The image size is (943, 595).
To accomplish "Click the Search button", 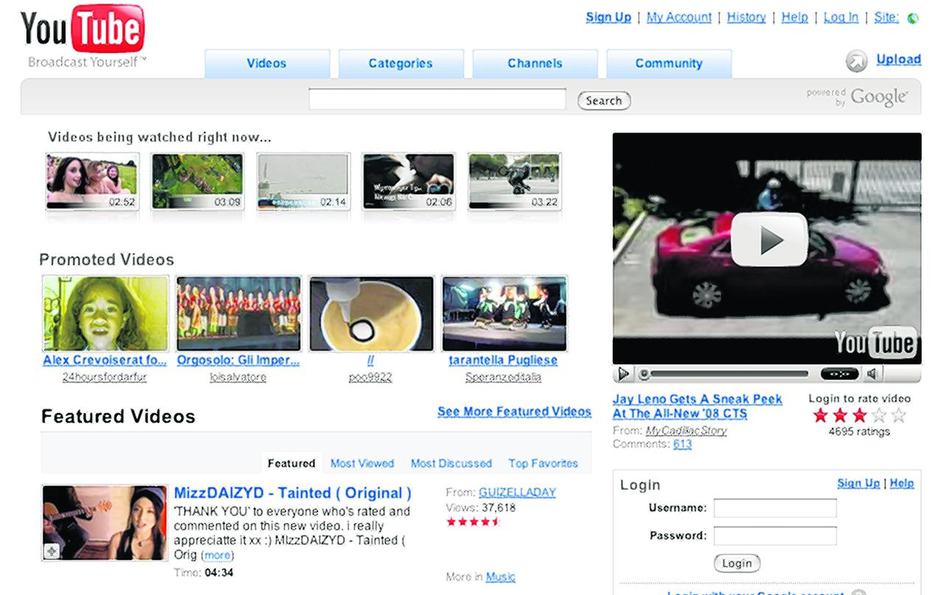I will [603, 100].
